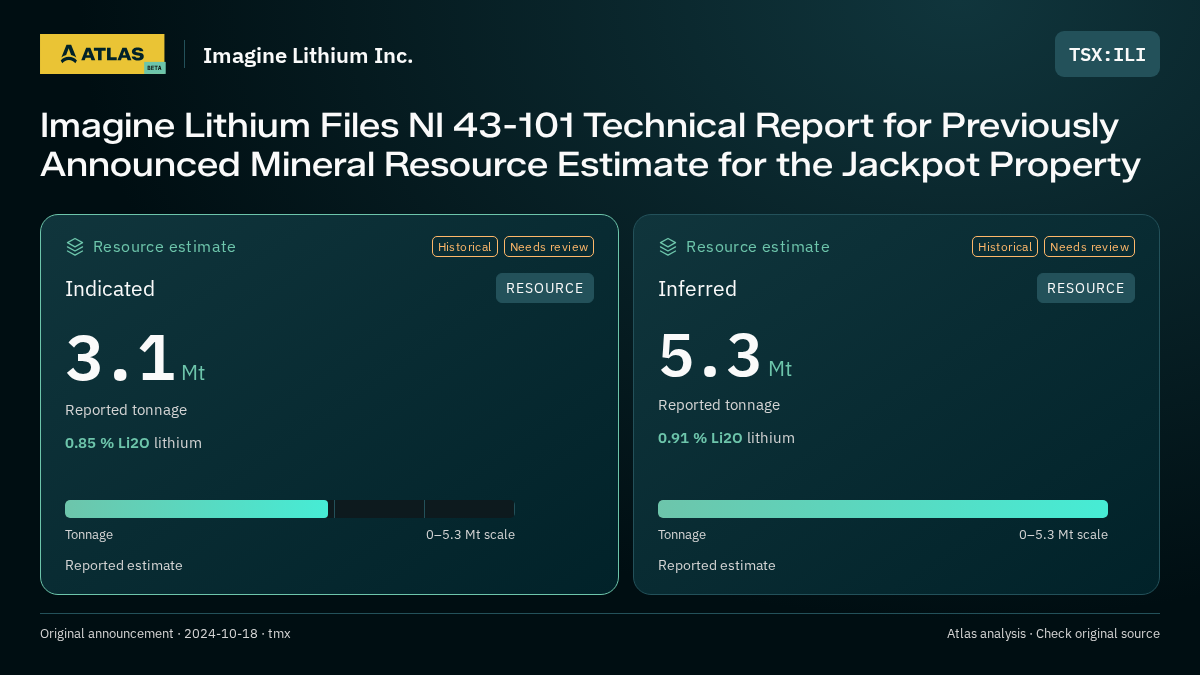Image resolution: width=1200 pixels, height=675 pixels.
Task: Click the Indicated category label
Action: (110, 289)
